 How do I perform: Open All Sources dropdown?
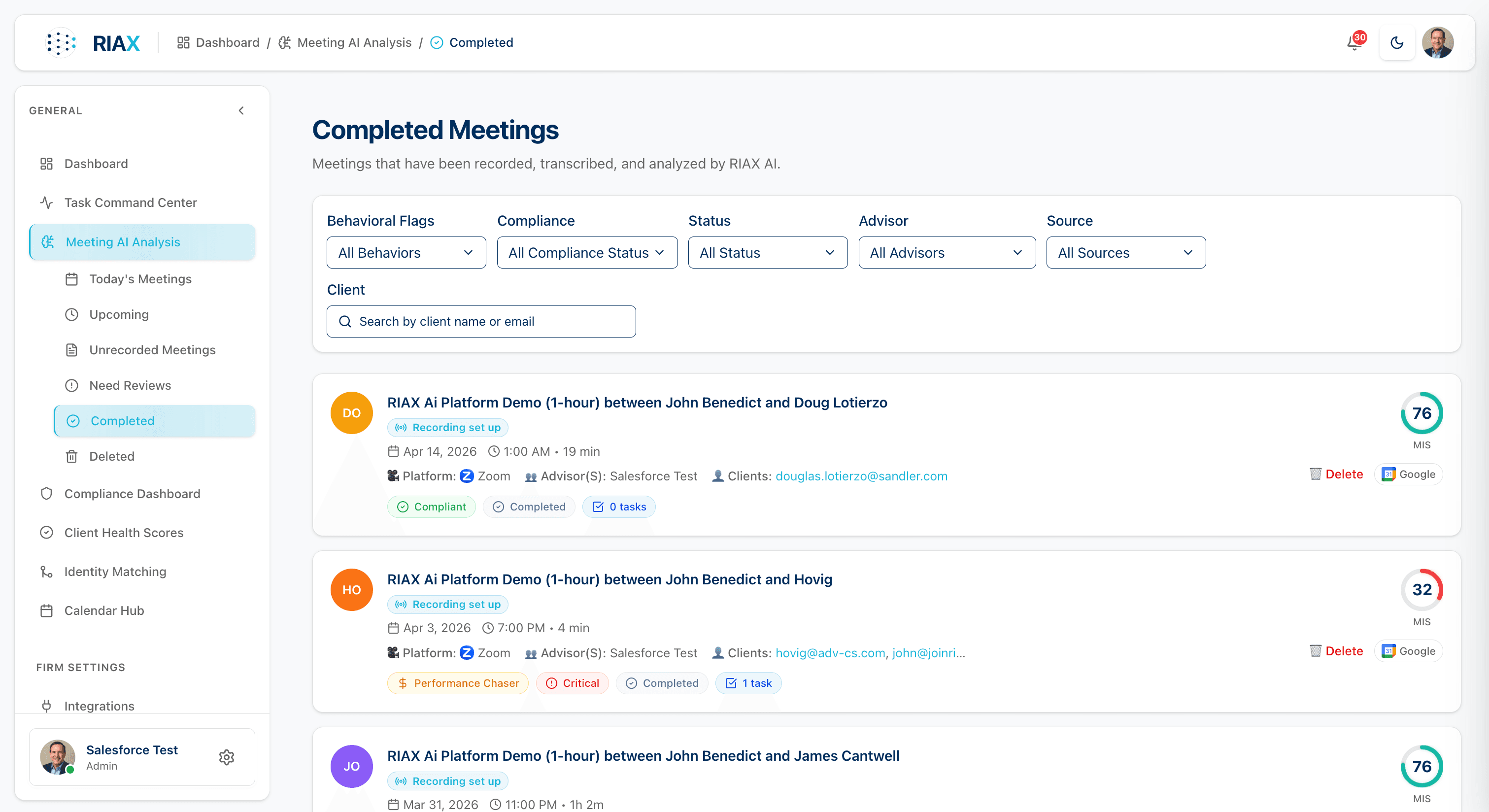coord(1125,253)
